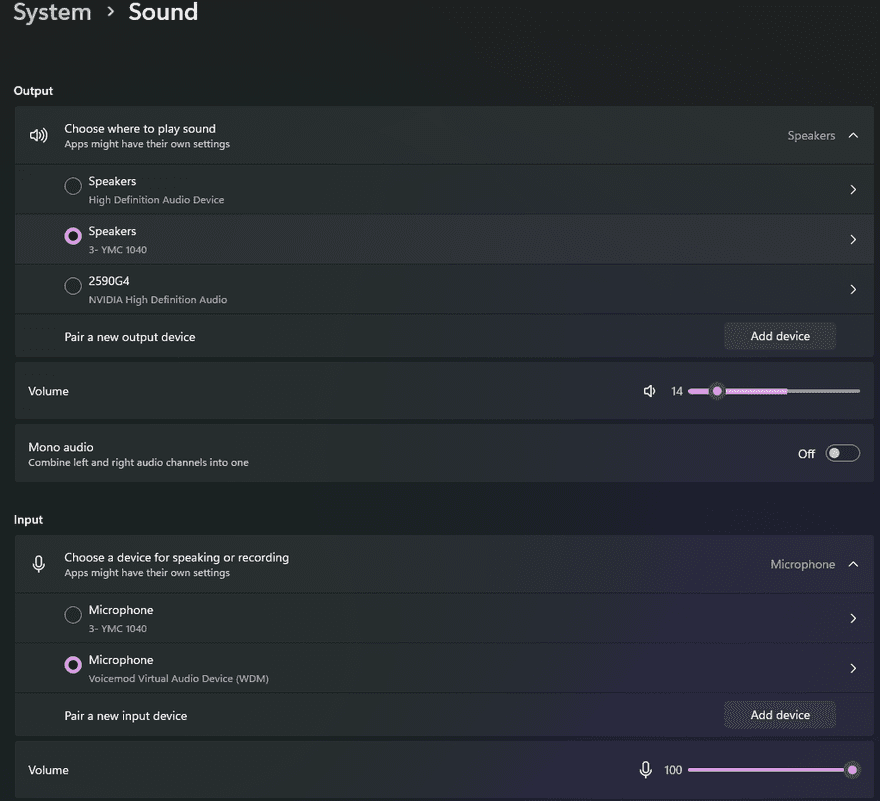Click the output volume value 14
880x801 pixels.
tap(677, 391)
